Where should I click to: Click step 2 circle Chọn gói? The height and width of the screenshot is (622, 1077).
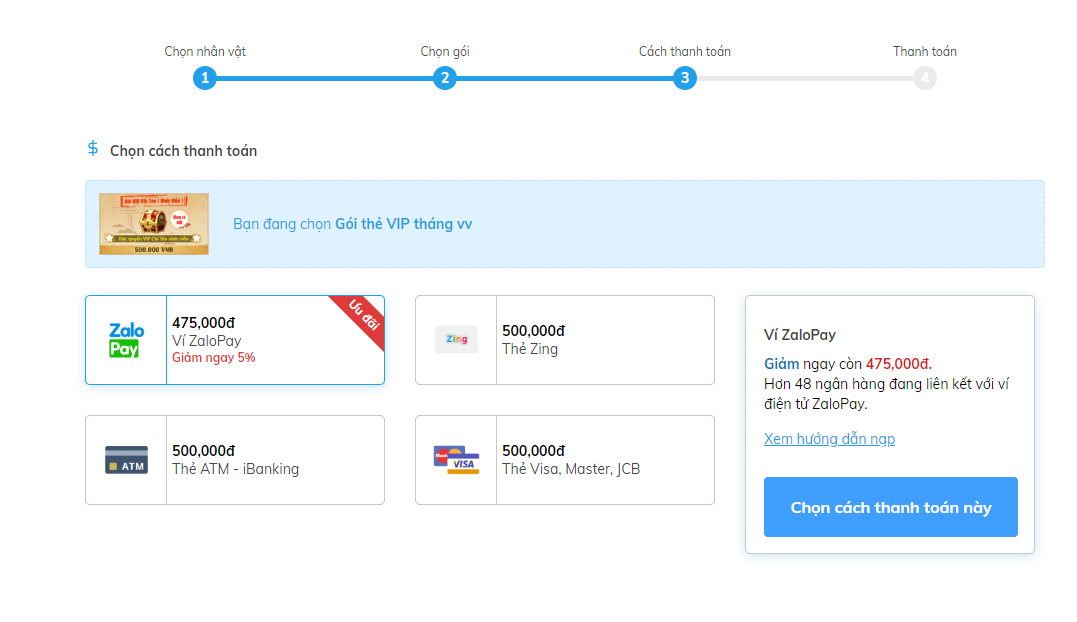(x=445, y=78)
